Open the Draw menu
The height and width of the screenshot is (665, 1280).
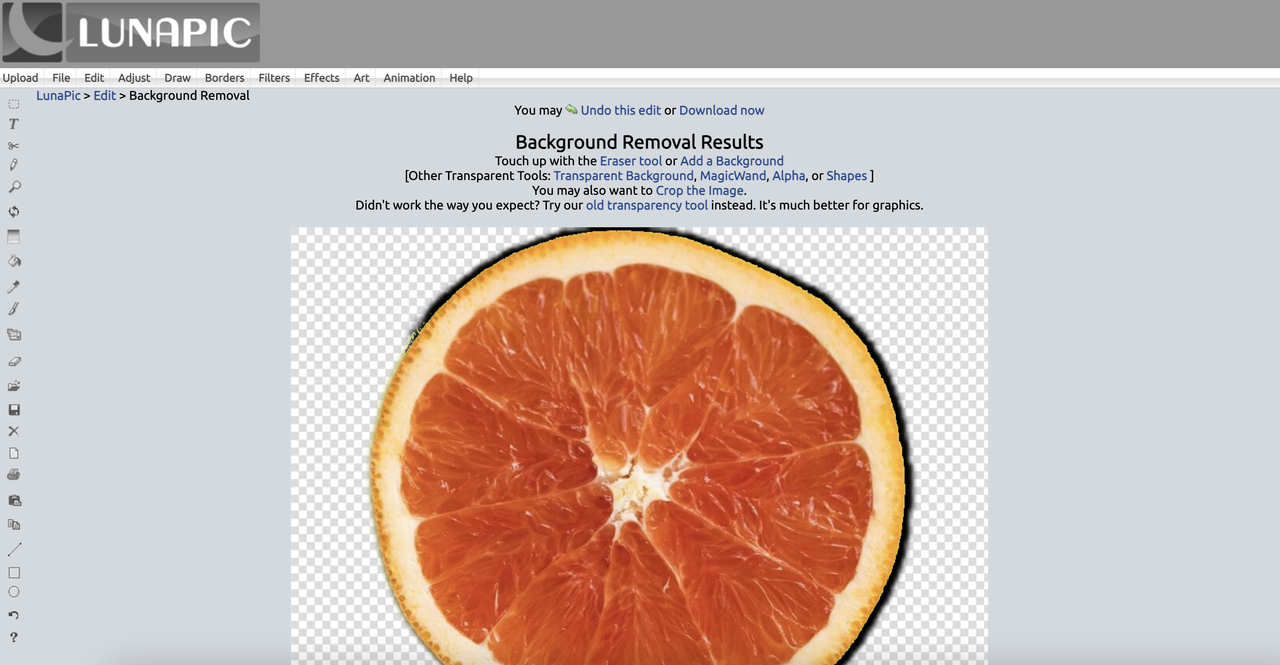click(x=177, y=78)
